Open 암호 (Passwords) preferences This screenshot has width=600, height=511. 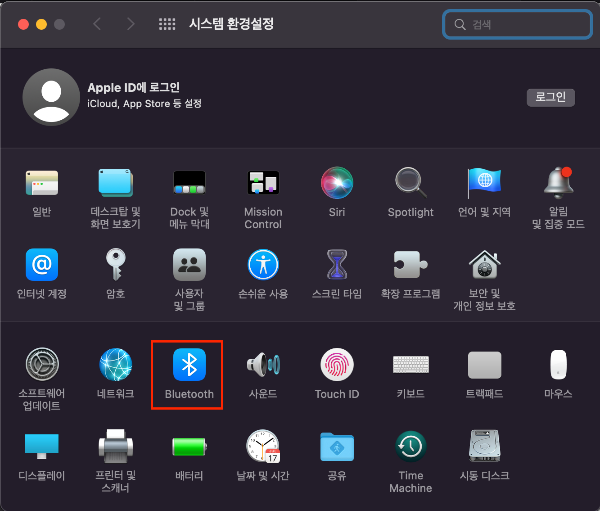[116, 264]
